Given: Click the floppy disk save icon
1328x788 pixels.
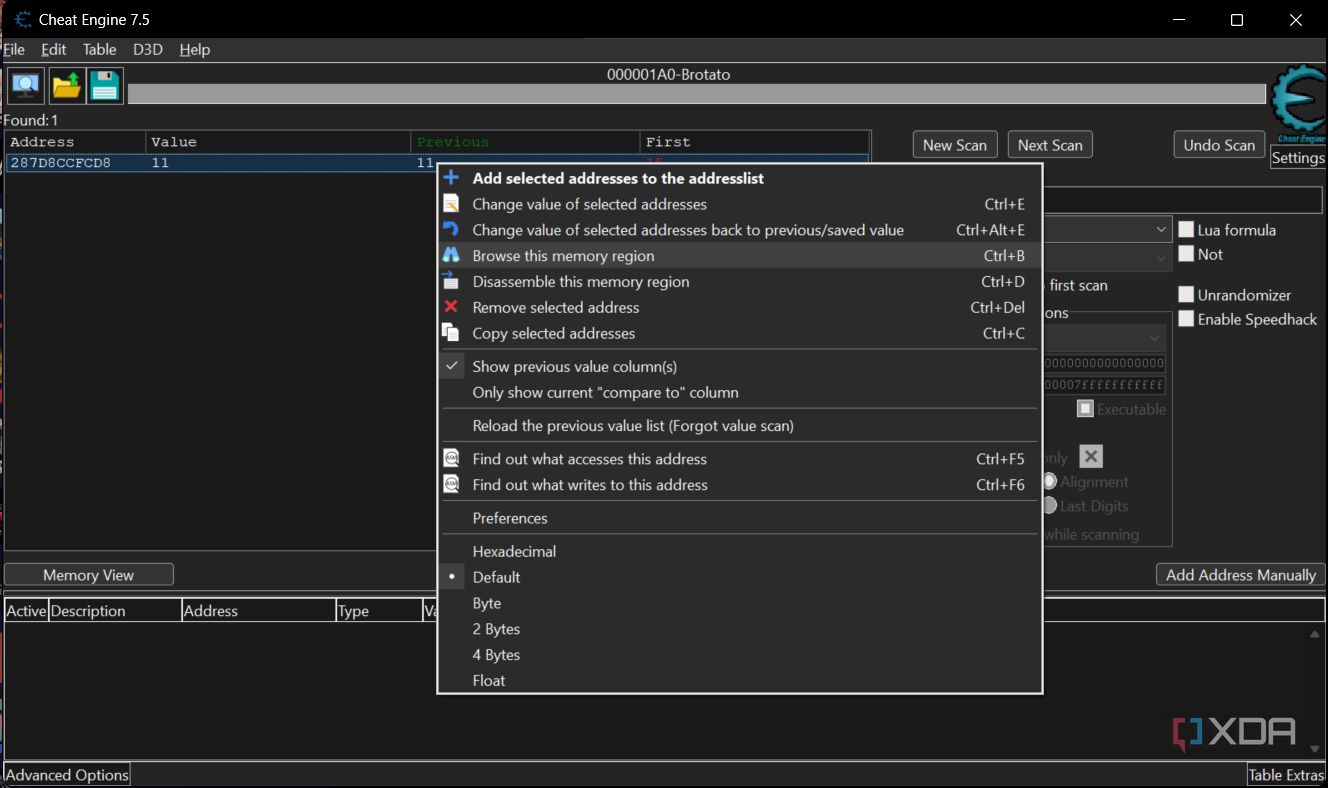Looking at the screenshot, I should click(x=105, y=86).
